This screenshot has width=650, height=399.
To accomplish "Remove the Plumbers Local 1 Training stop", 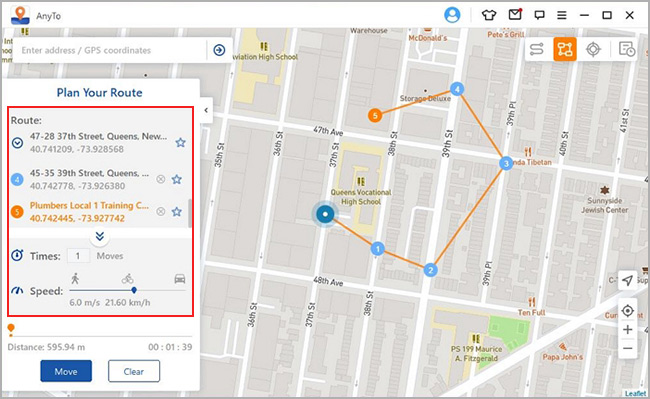I will [x=160, y=211].
